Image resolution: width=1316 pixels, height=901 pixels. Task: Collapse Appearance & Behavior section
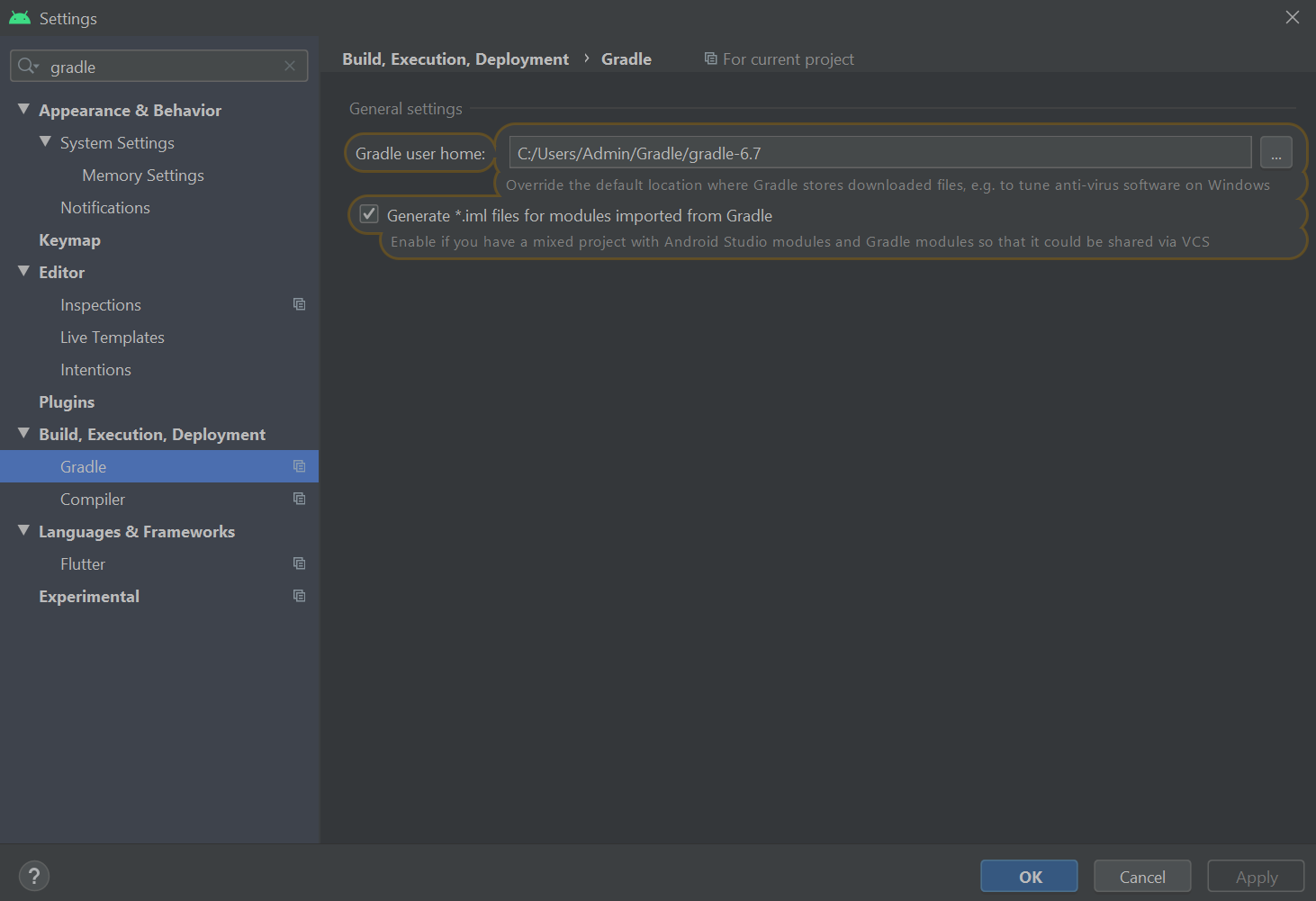(x=24, y=109)
